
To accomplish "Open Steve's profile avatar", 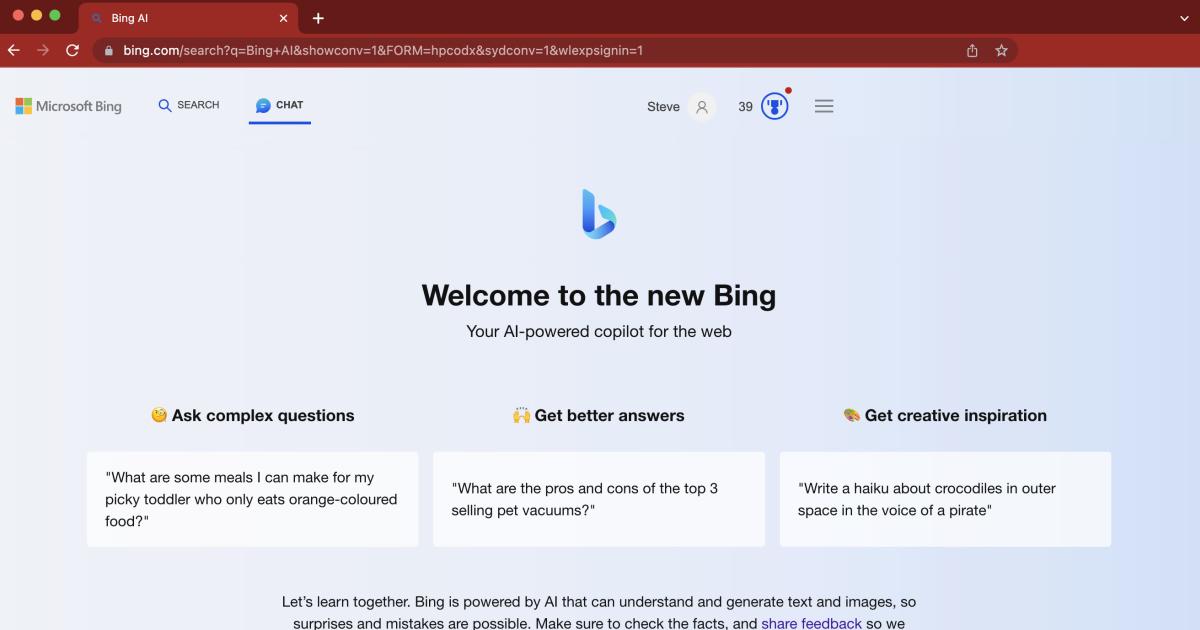I will pos(700,106).
